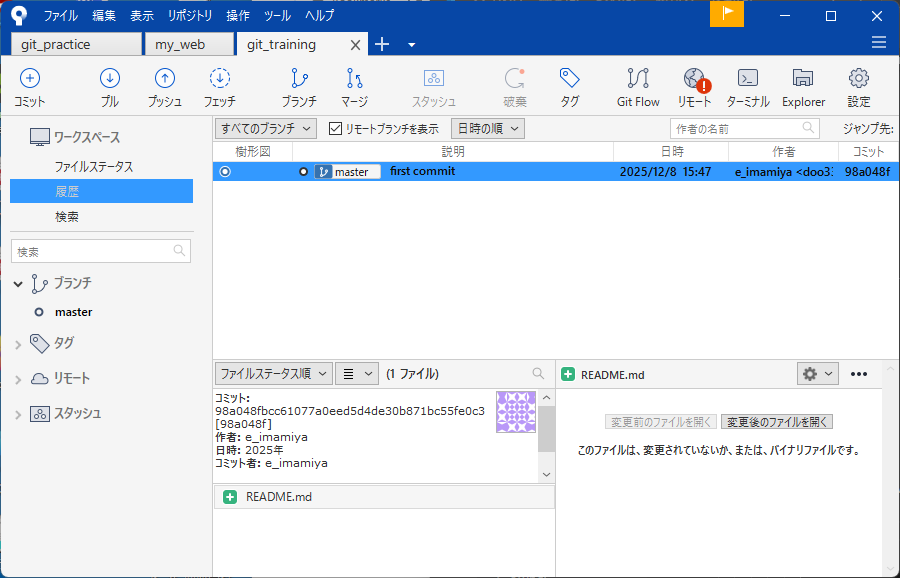Open the リポジトリ menu
This screenshot has height=578, width=900.
pyautogui.click(x=190, y=16)
